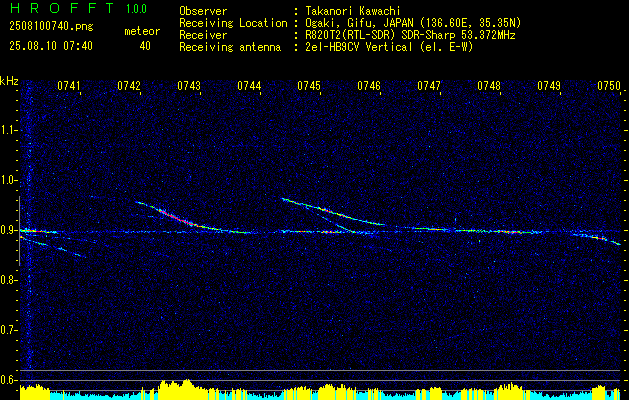
Task: Click the 'Receiving Location' label
Action: click(233, 23)
